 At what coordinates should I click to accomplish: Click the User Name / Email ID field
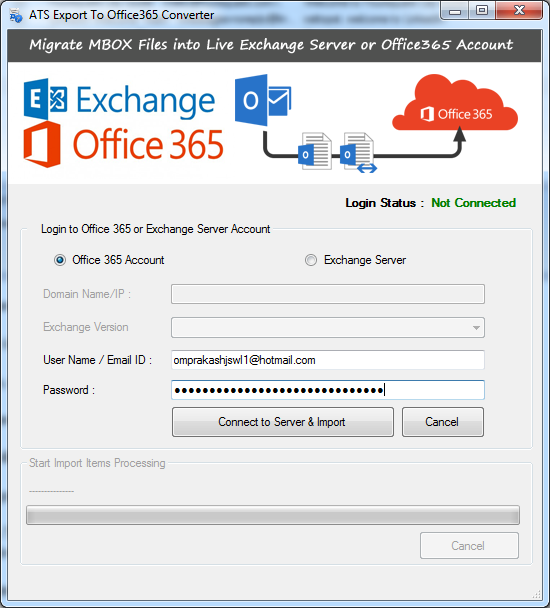(328, 360)
